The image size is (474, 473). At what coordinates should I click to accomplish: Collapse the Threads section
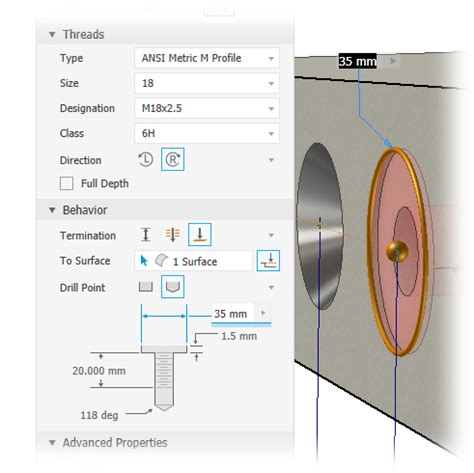(52, 35)
